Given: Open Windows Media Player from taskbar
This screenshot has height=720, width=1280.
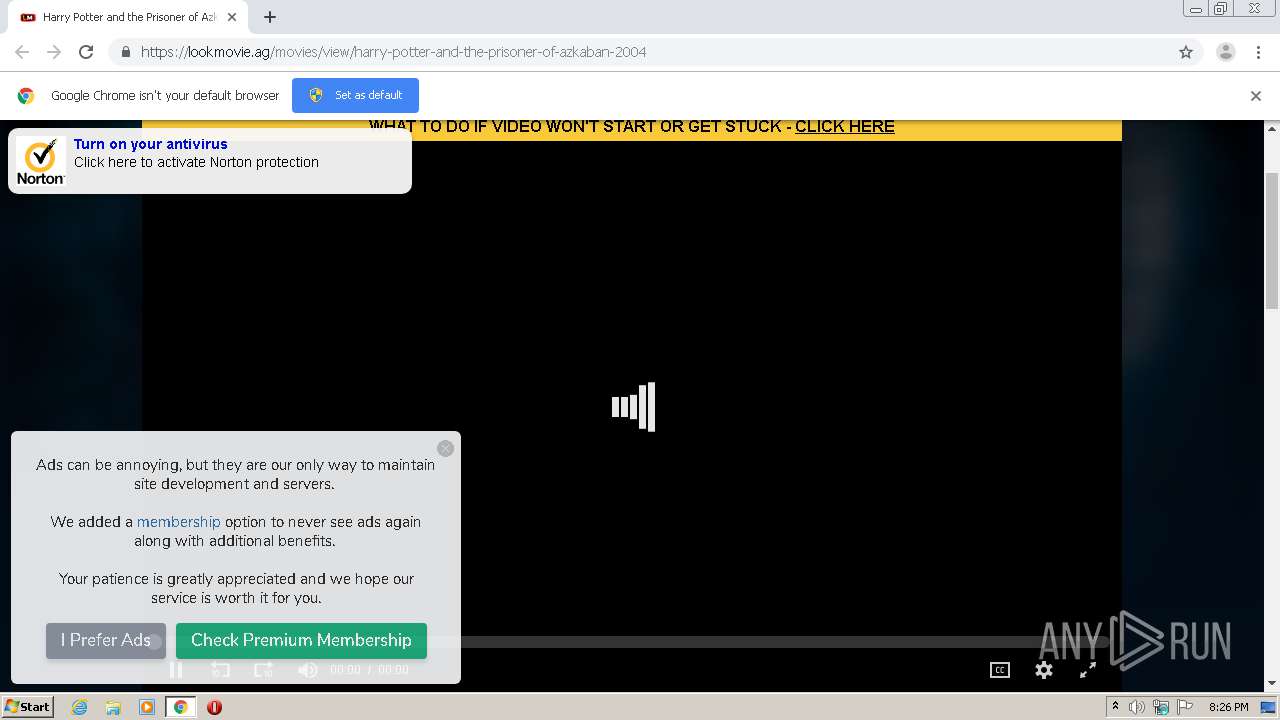Looking at the screenshot, I should tap(147, 707).
